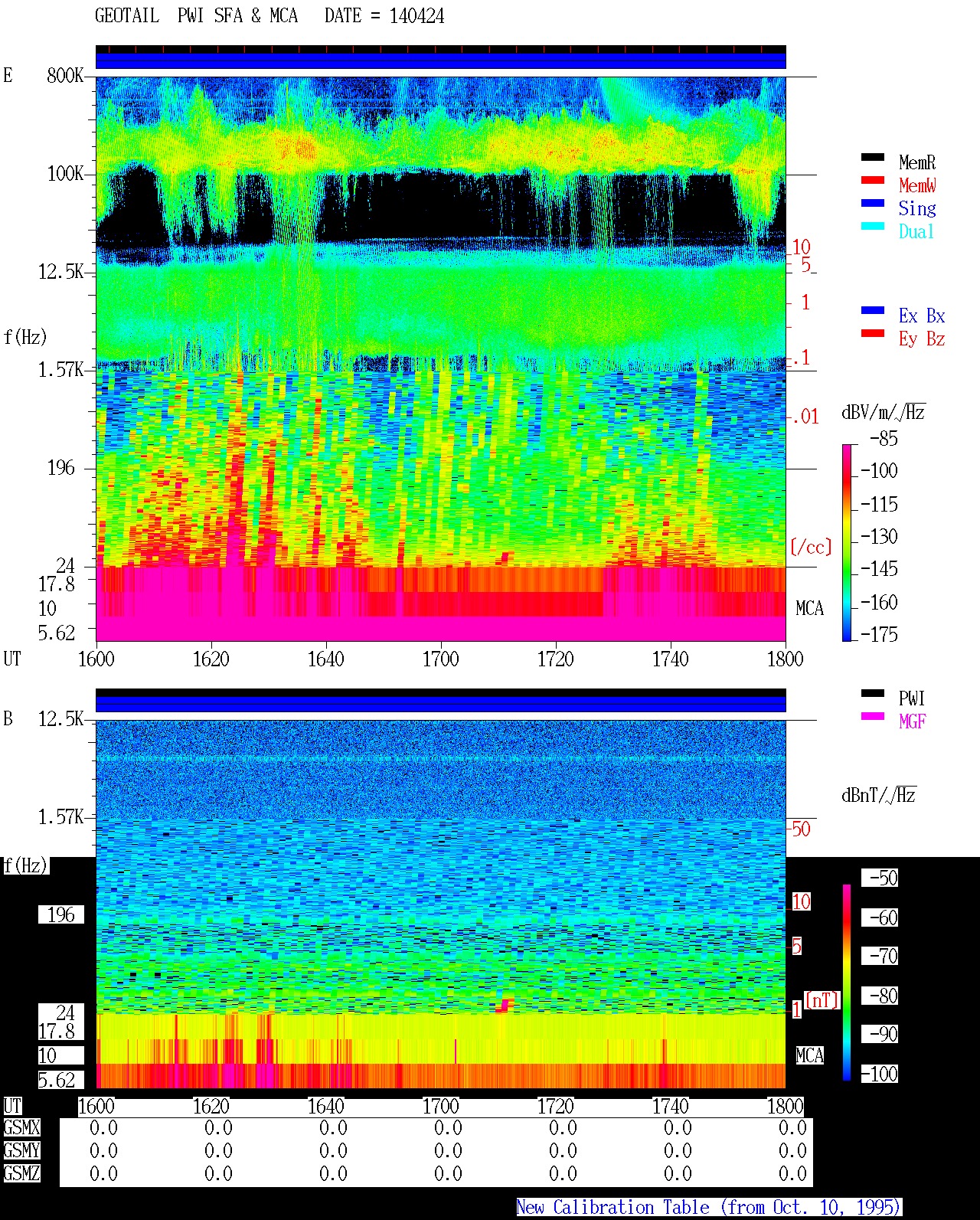Viewport: 980px width, 1220px height.
Task: Click the 'dBV/m/√Hz' unit label
Action: [883, 412]
